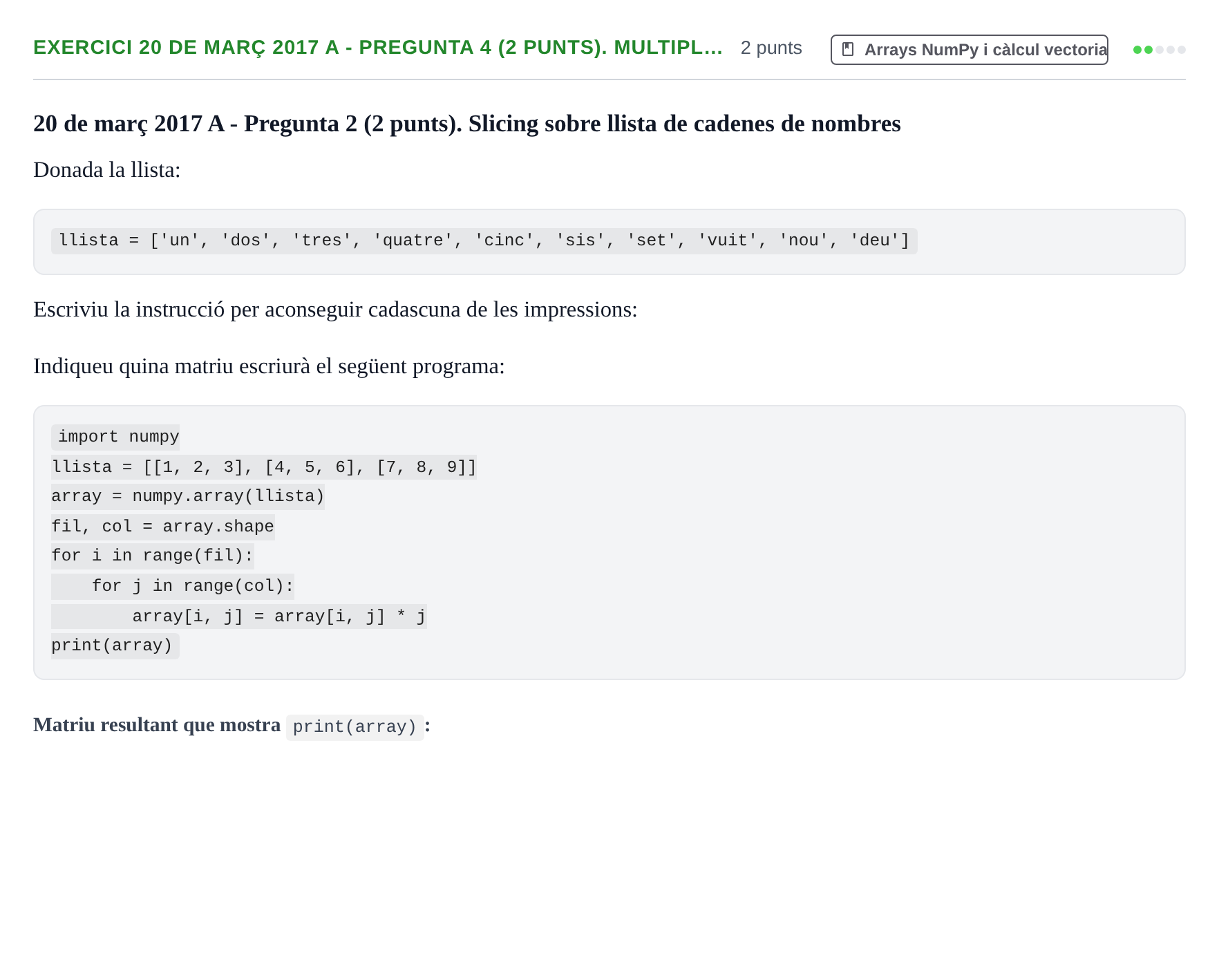This screenshot has width=1219, height=980.
Task: Click the "20 de març 2017 A - Pregunta 2" heading
Action: [467, 124]
